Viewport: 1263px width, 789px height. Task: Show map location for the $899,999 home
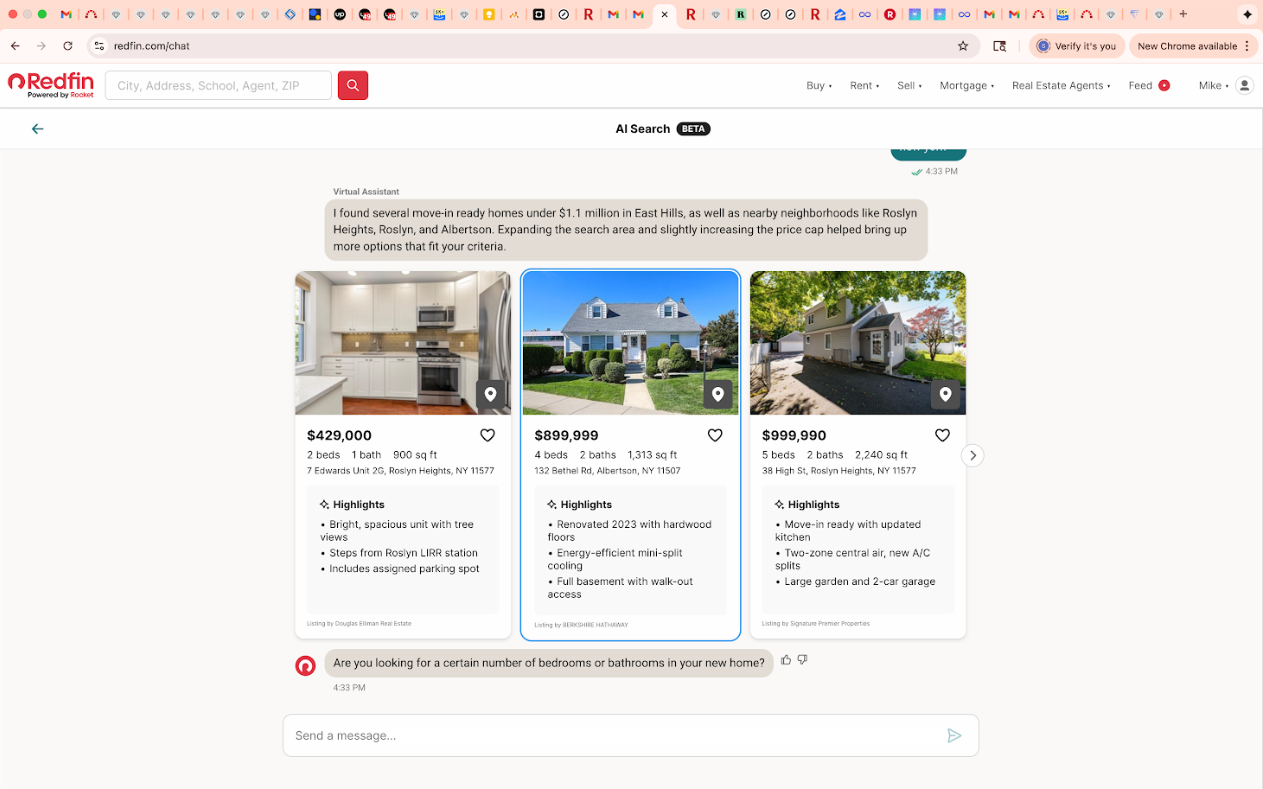pos(717,394)
